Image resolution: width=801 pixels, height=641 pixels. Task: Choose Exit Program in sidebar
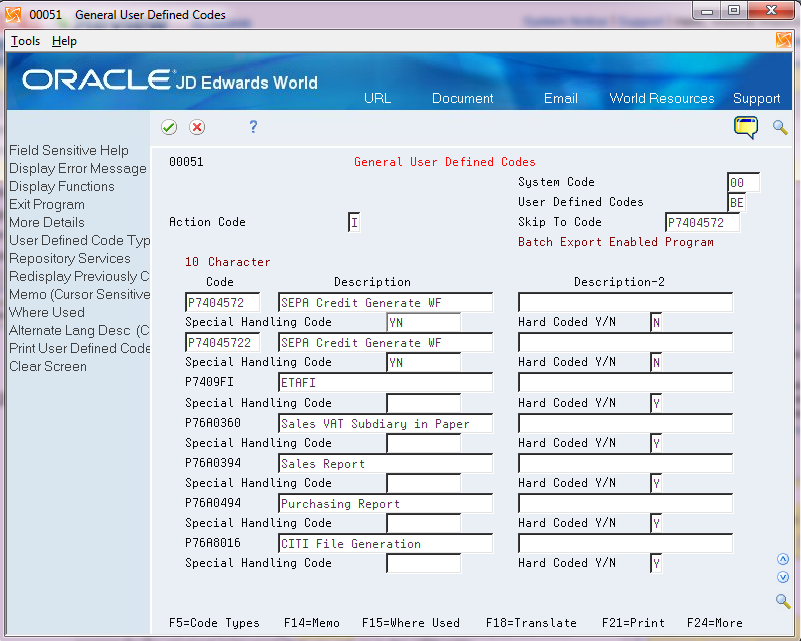[47, 204]
